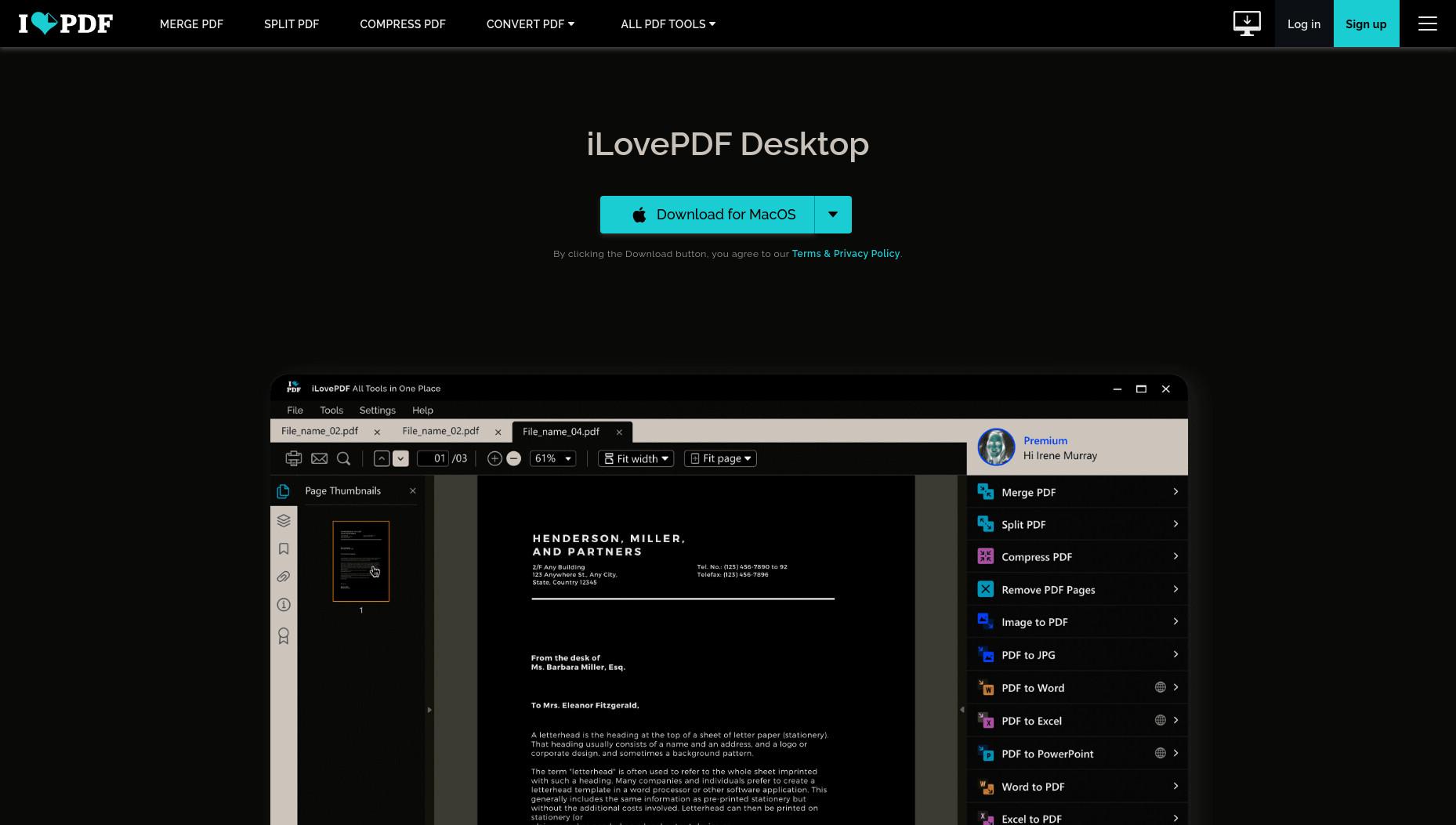
Task: Open the download platform options arrow
Action: [x=833, y=215]
